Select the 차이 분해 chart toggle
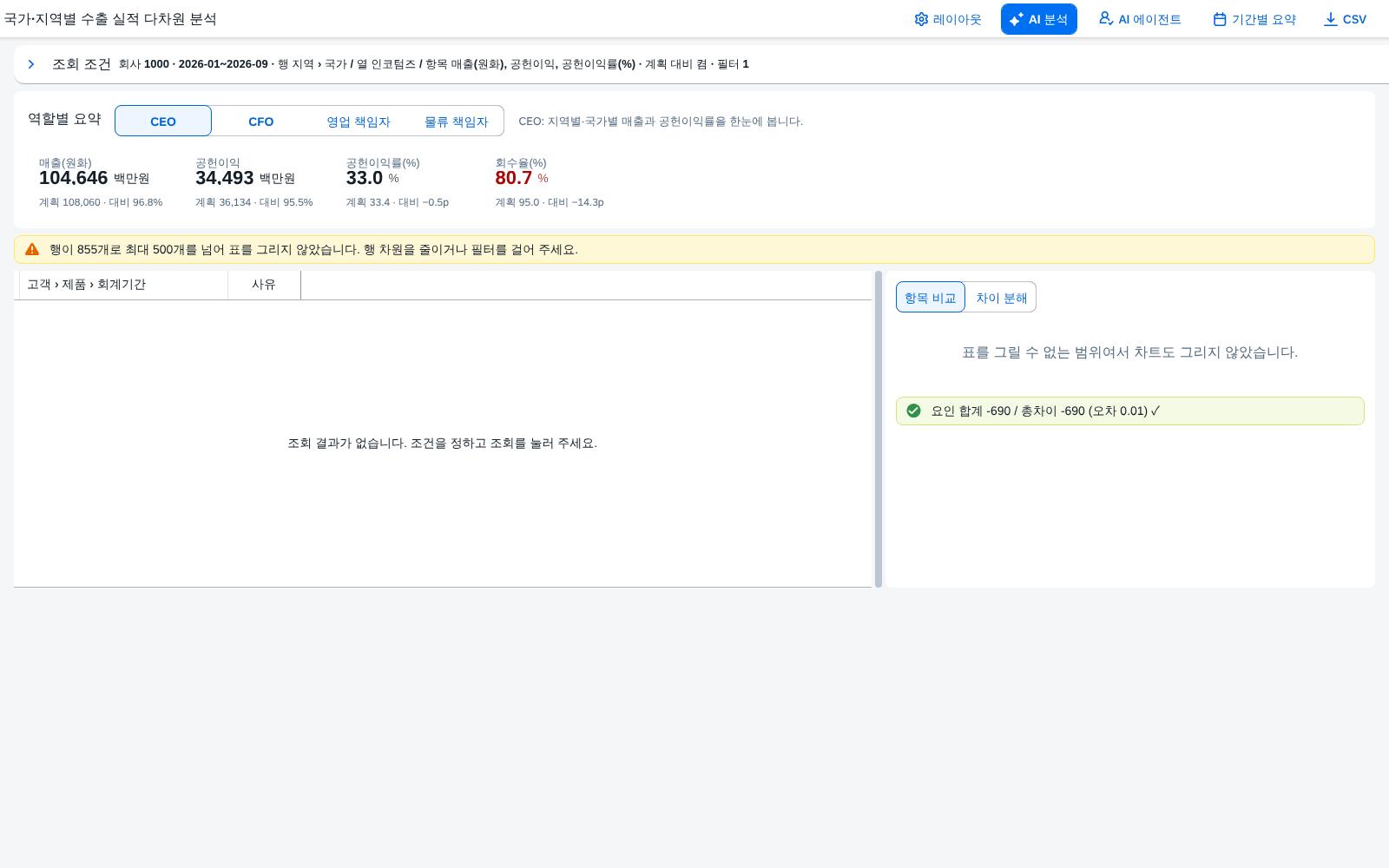 (x=1001, y=297)
